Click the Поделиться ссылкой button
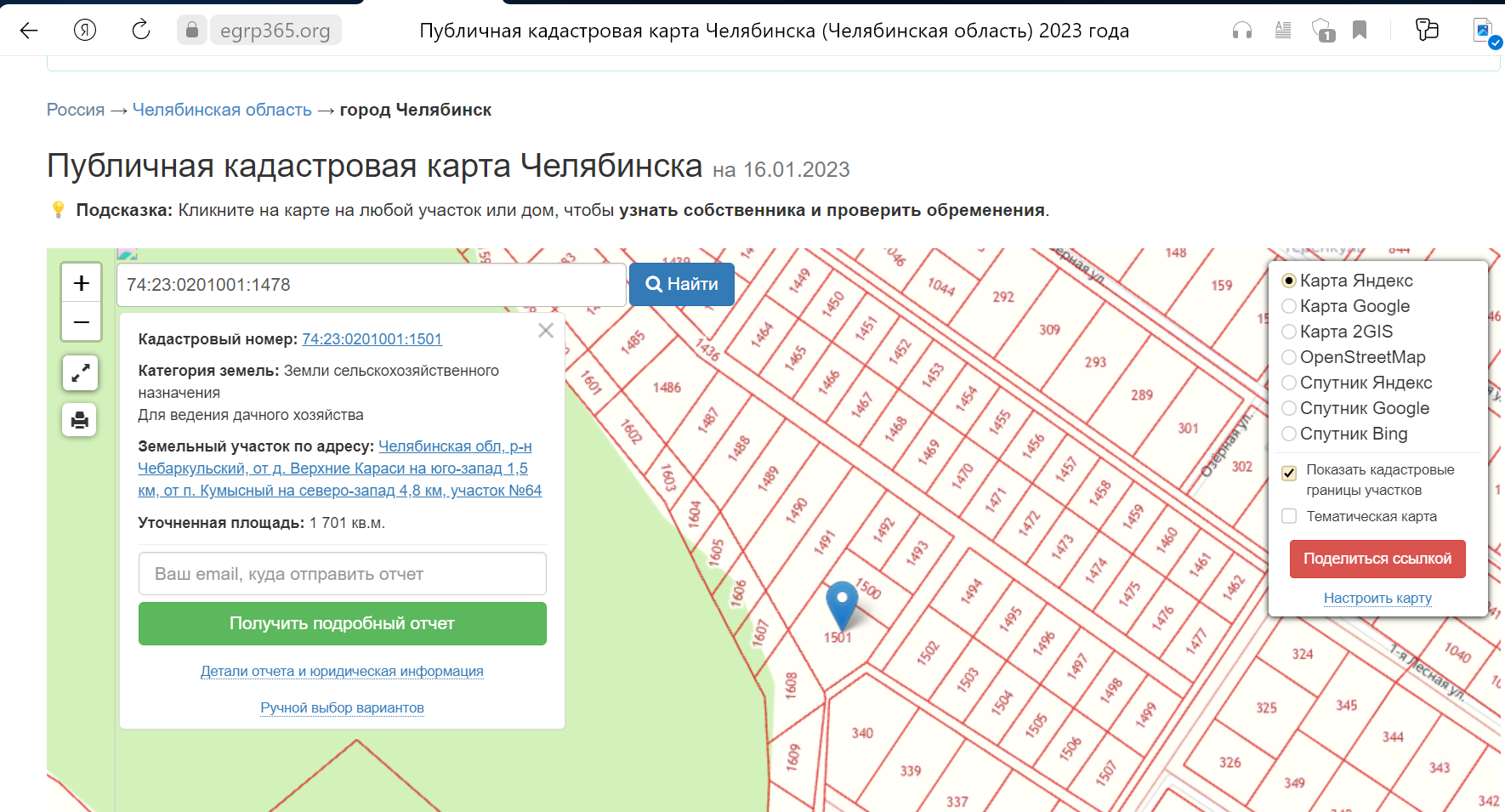The width and height of the screenshot is (1505, 812). pos(1377,559)
